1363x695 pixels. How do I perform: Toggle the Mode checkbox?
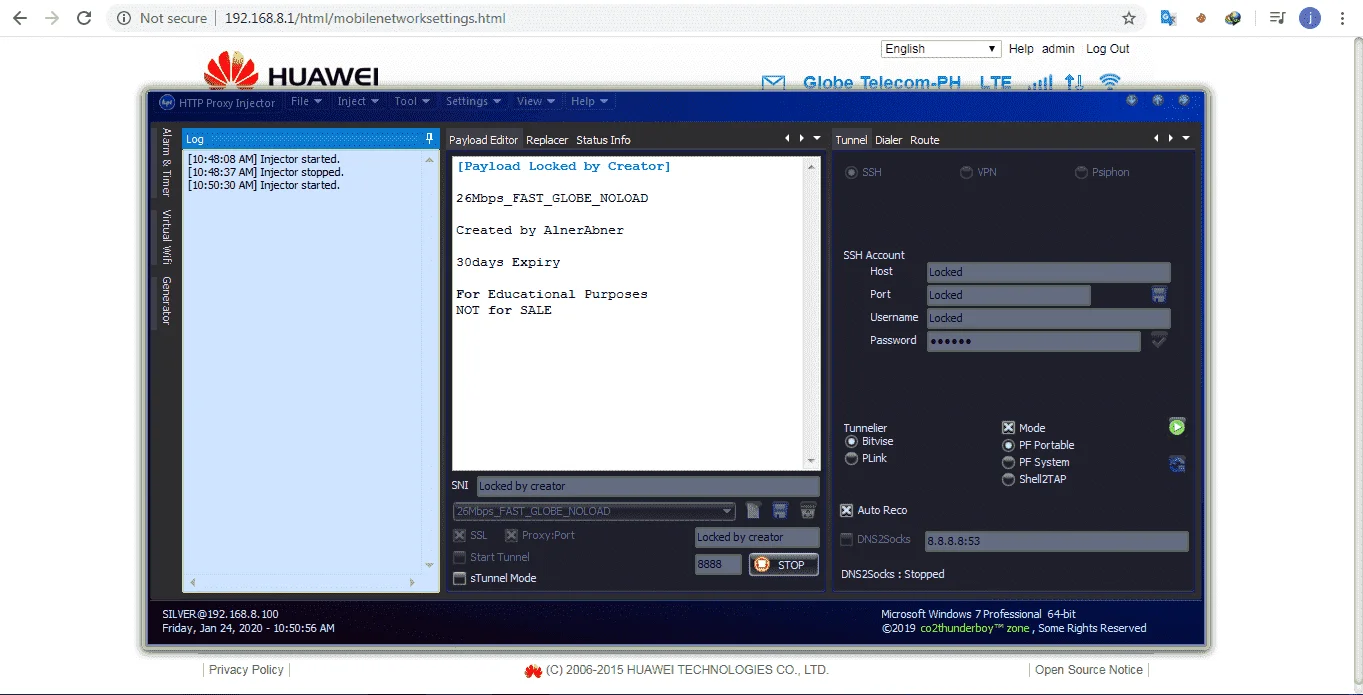pos(1009,427)
